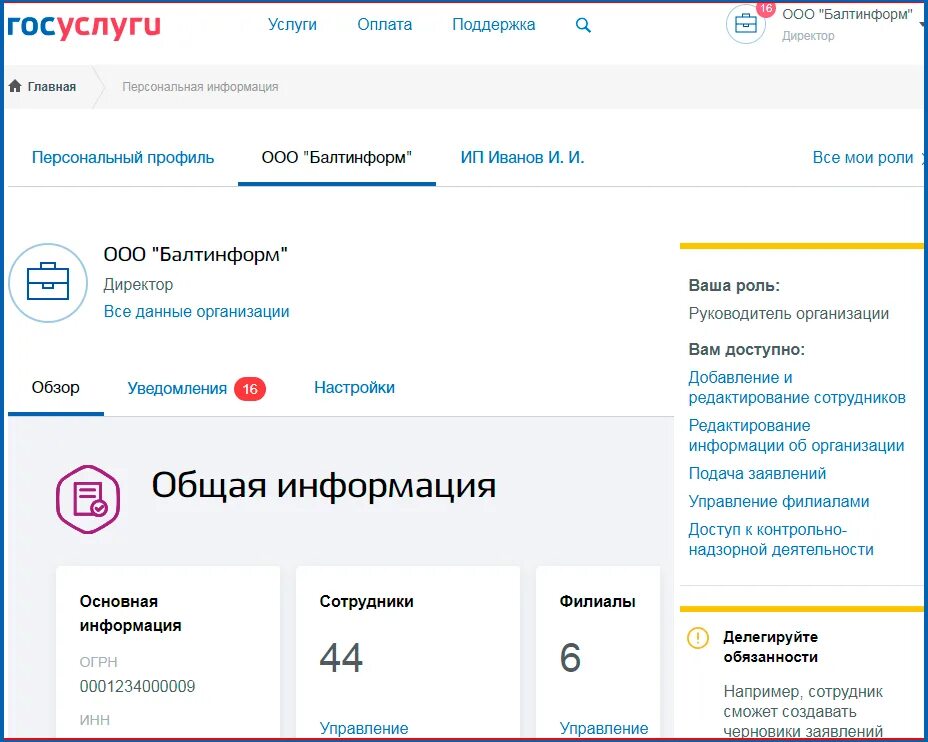
Task: Click the employee count 44
Action: pyautogui.click(x=341, y=657)
